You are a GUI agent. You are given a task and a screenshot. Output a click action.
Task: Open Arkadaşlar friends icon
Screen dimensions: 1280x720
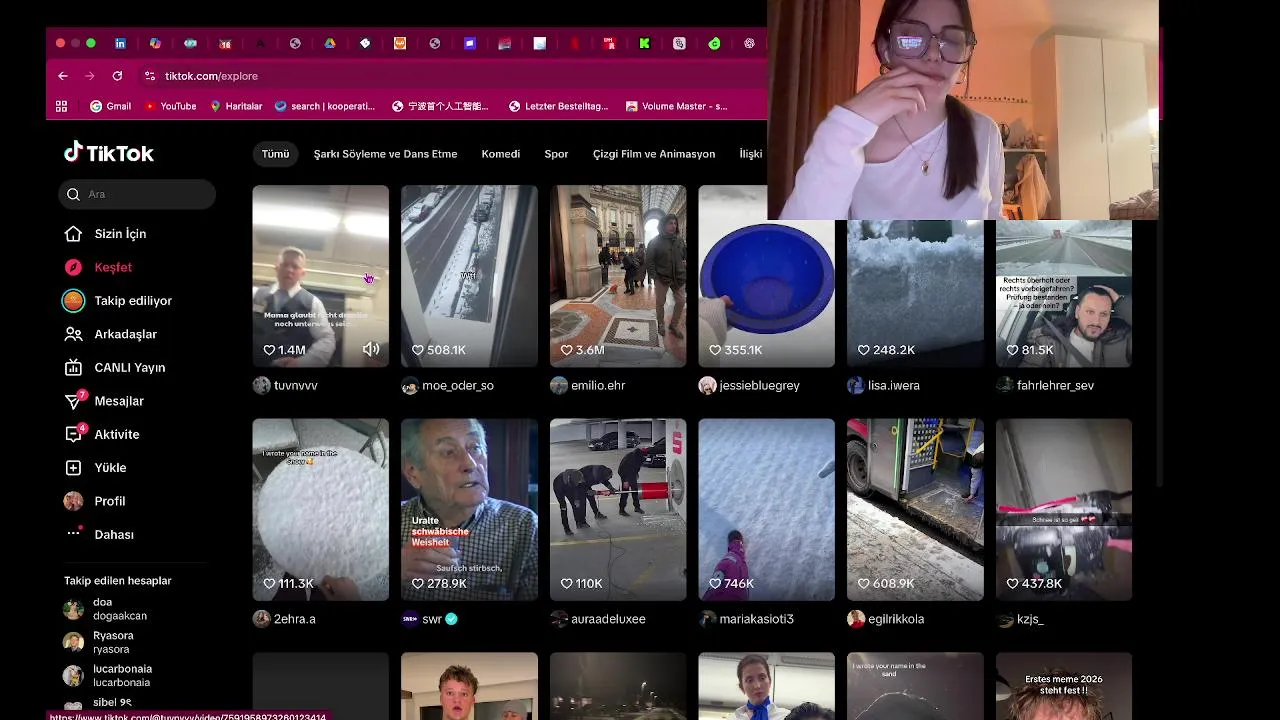click(73, 334)
